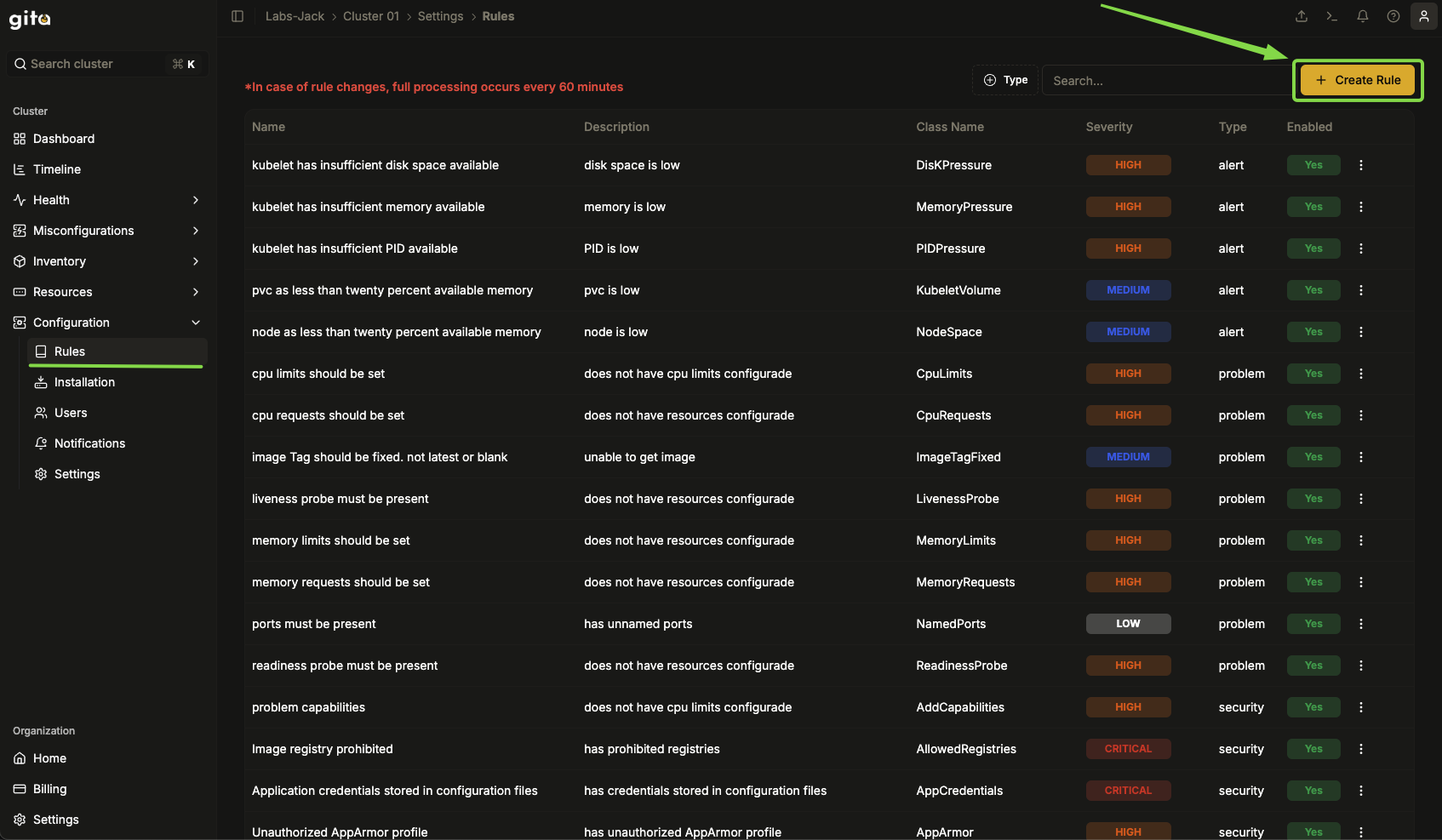
Task: Toggle Enabled Yes for MemoryPressure rule
Action: tap(1313, 207)
